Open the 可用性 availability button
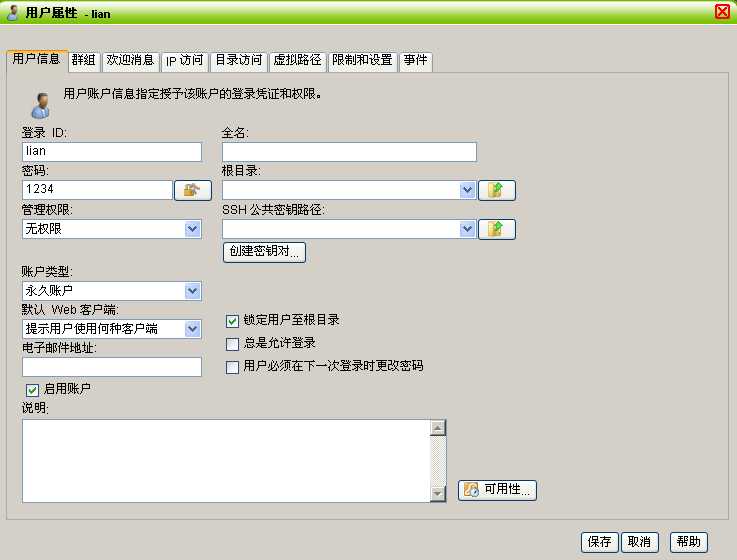The height and width of the screenshot is (560, 737). (x=497, y=490)
